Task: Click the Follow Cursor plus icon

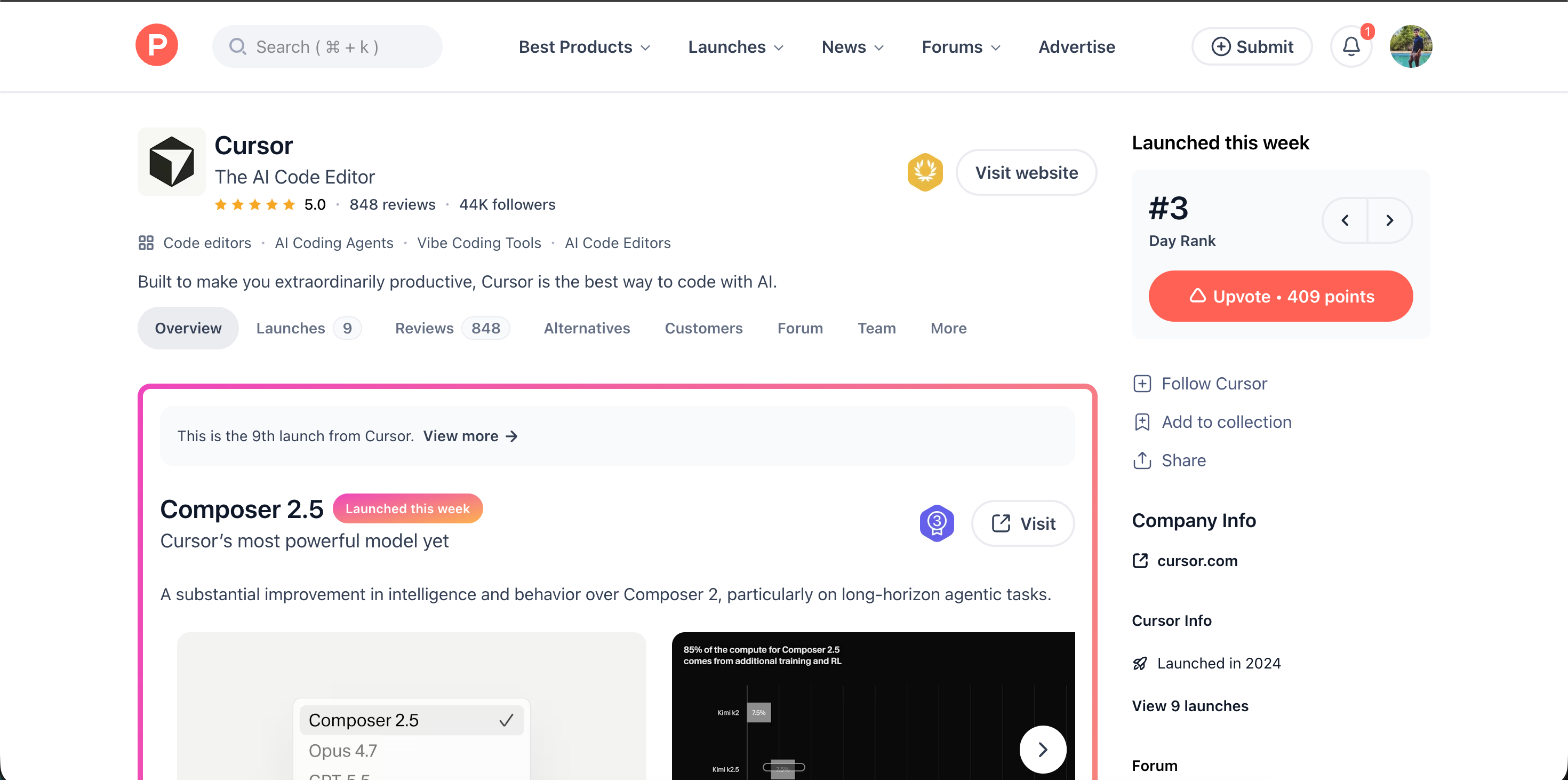Action: click(x=1142, y=384)
